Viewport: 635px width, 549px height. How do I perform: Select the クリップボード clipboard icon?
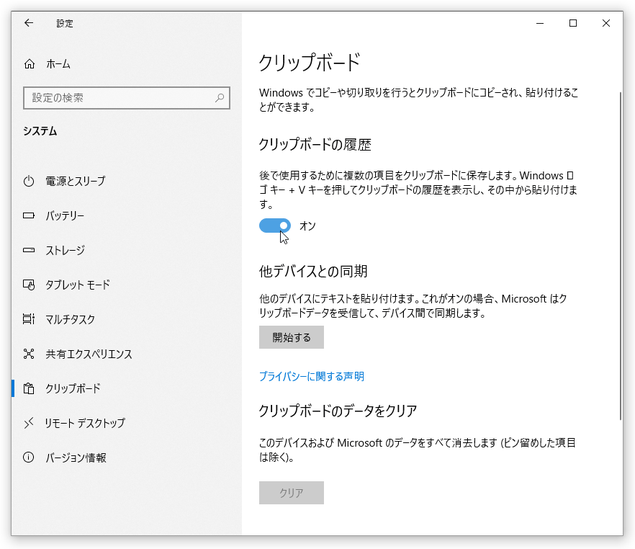tap(28, 388)
